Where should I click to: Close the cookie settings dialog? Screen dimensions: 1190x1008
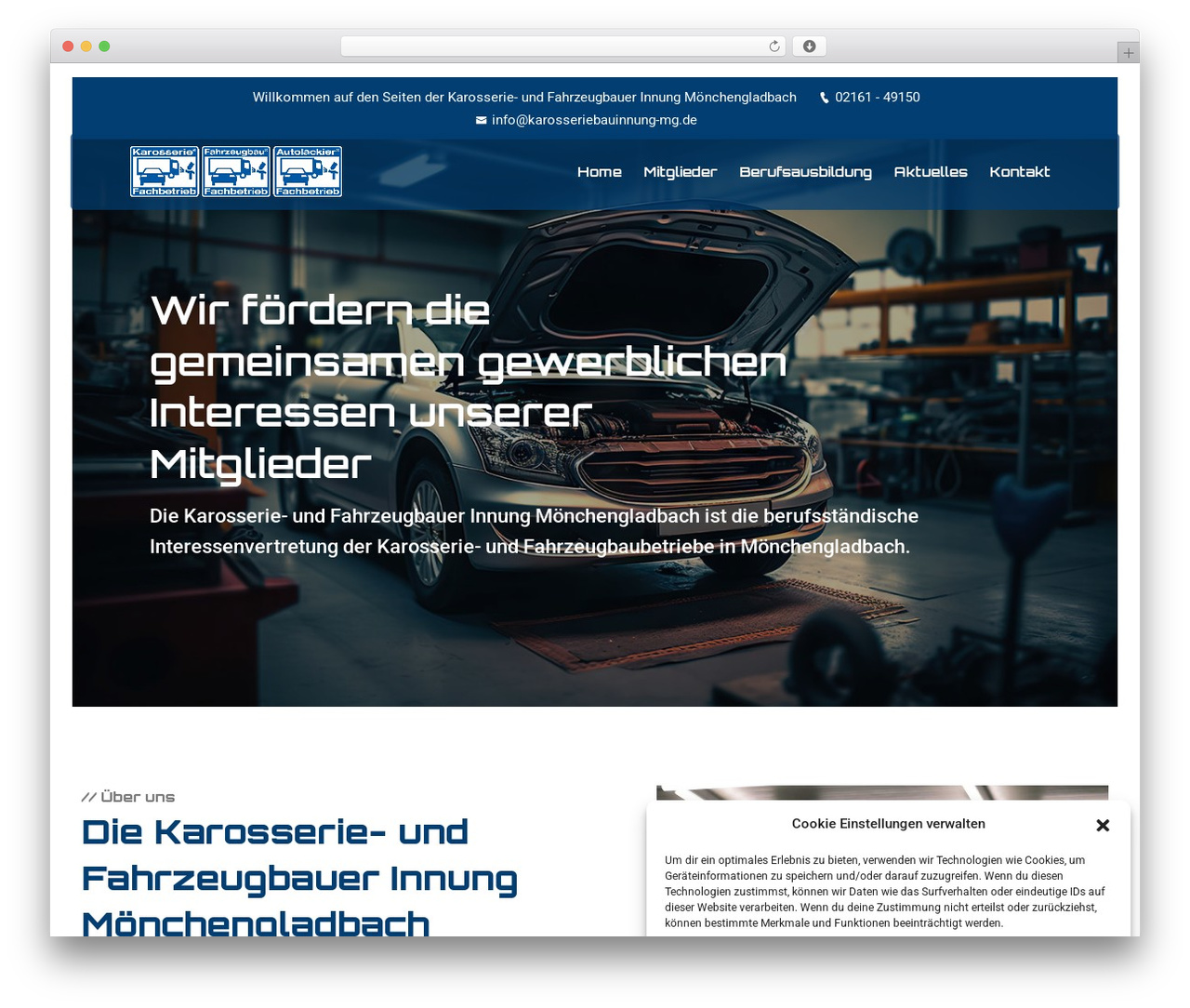click(1103, 825)
